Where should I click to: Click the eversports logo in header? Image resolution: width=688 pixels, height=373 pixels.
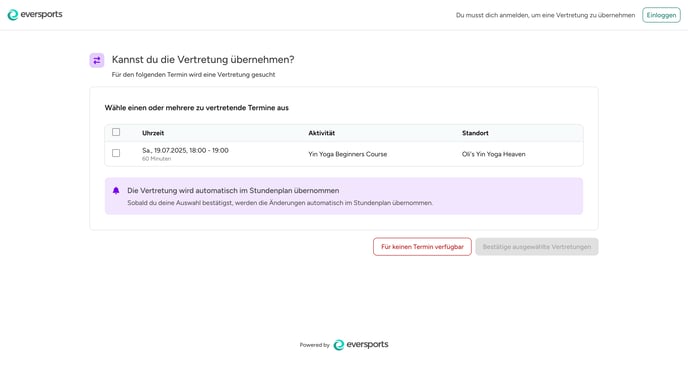point(35,14)
